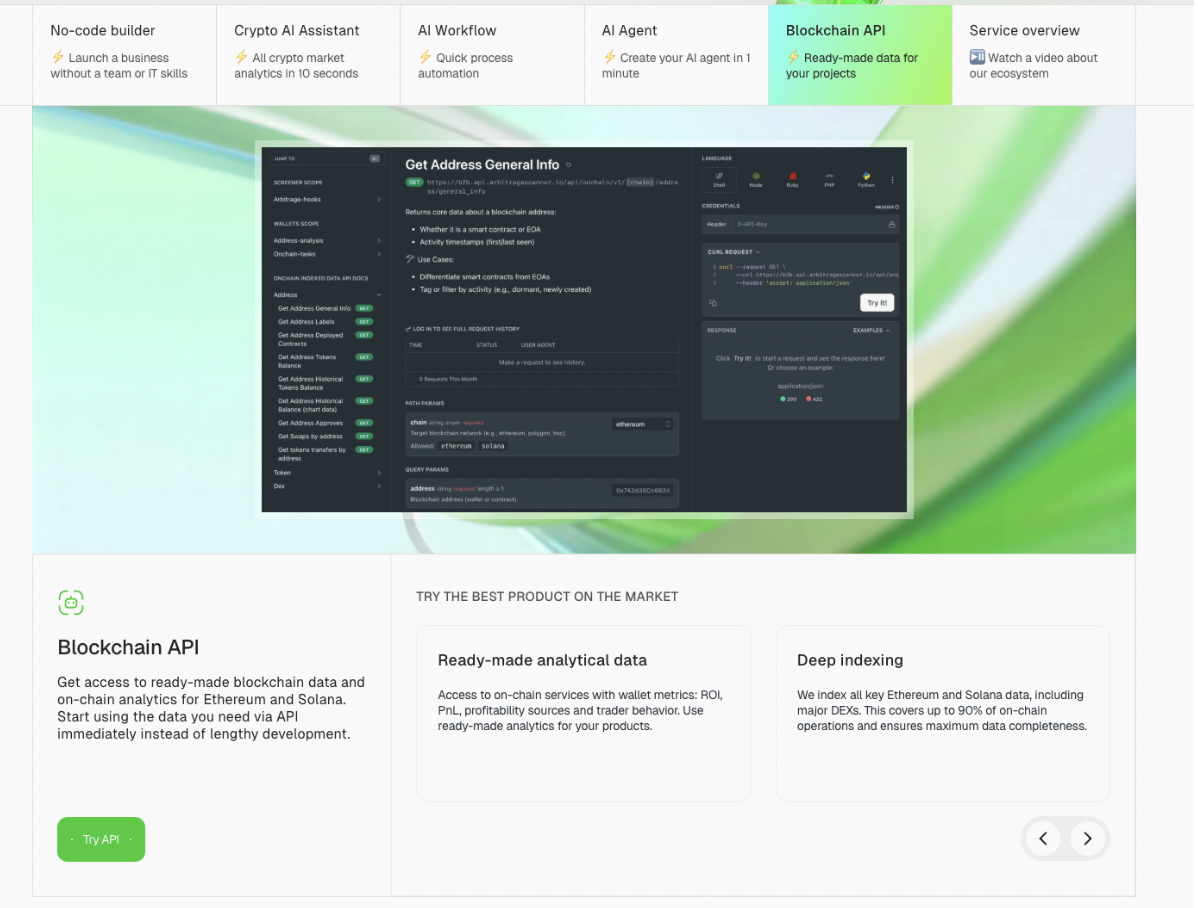
Task: Open the more languages three-dot menu
Action: point(893,180)
